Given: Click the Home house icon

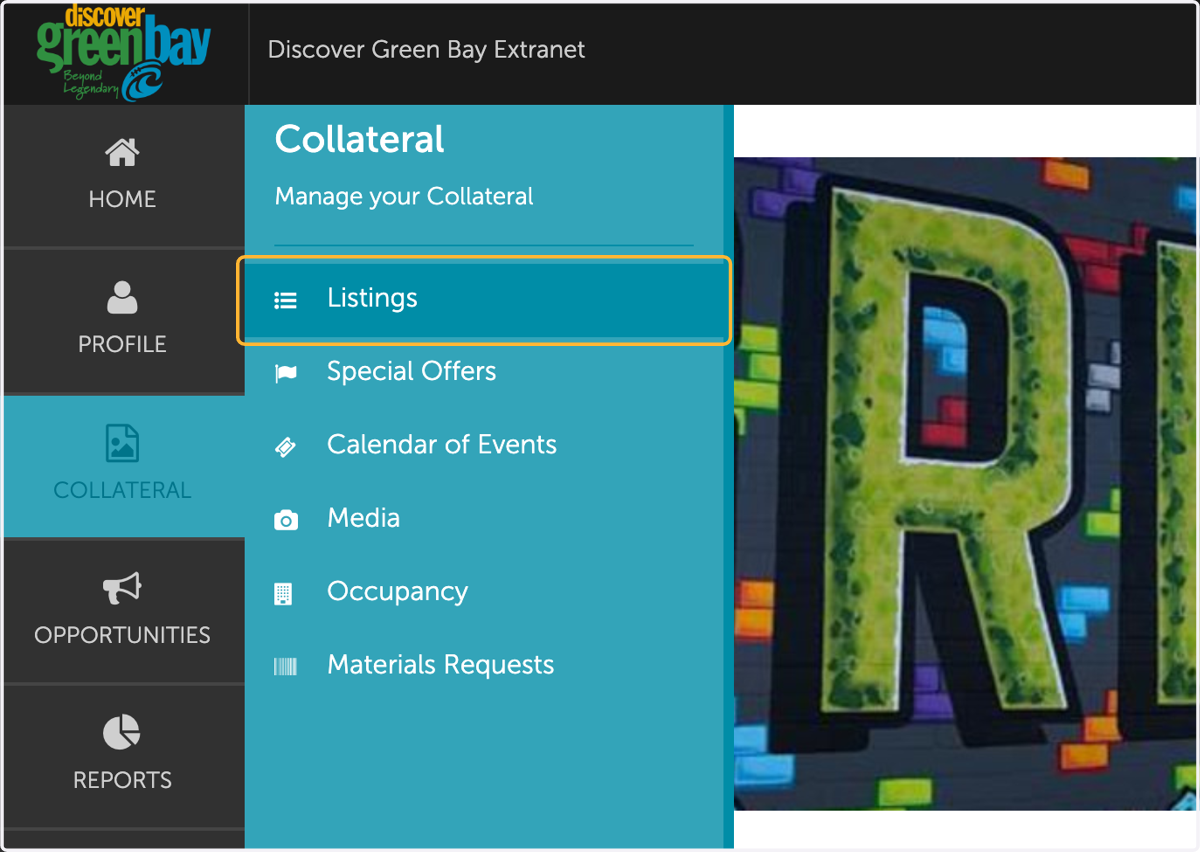Looking at the screenshot, I should (x=122, y=153).
